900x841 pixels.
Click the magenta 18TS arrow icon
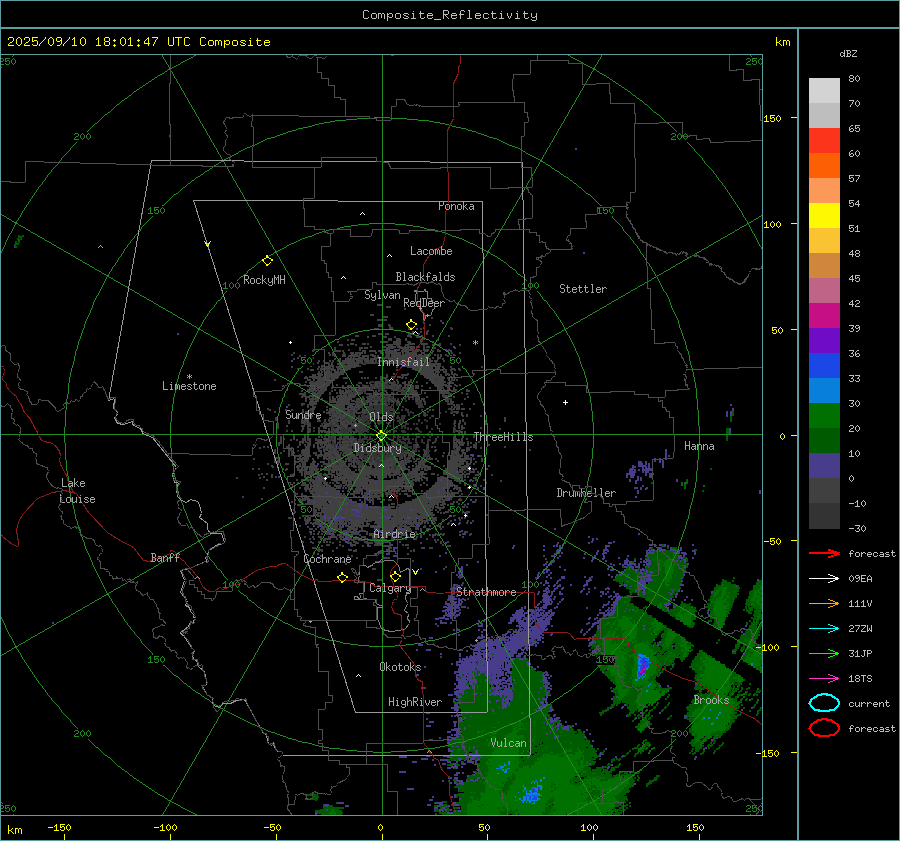[824, 679]
